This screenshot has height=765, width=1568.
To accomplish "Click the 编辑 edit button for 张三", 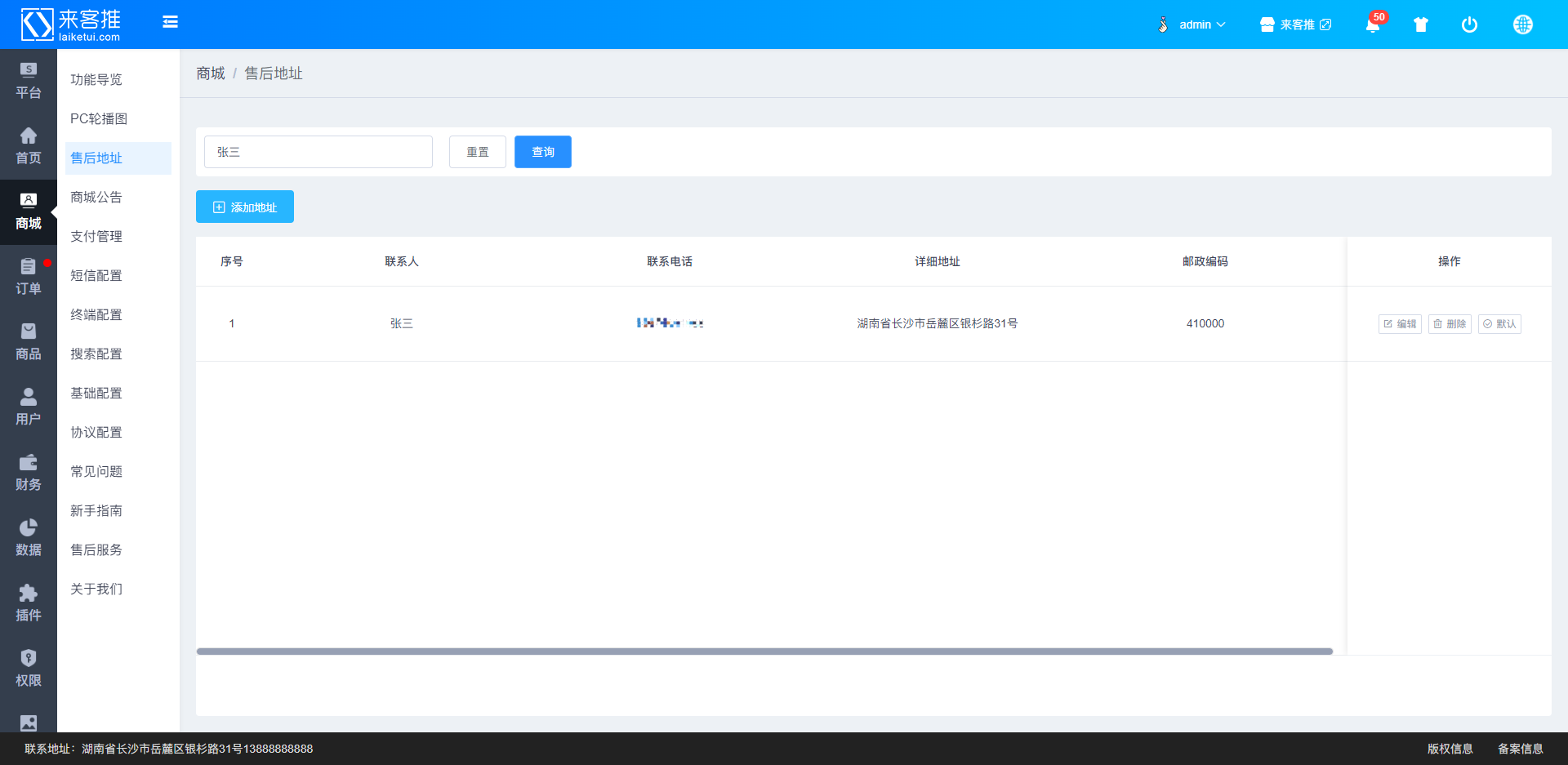I will click(1400, 324).
